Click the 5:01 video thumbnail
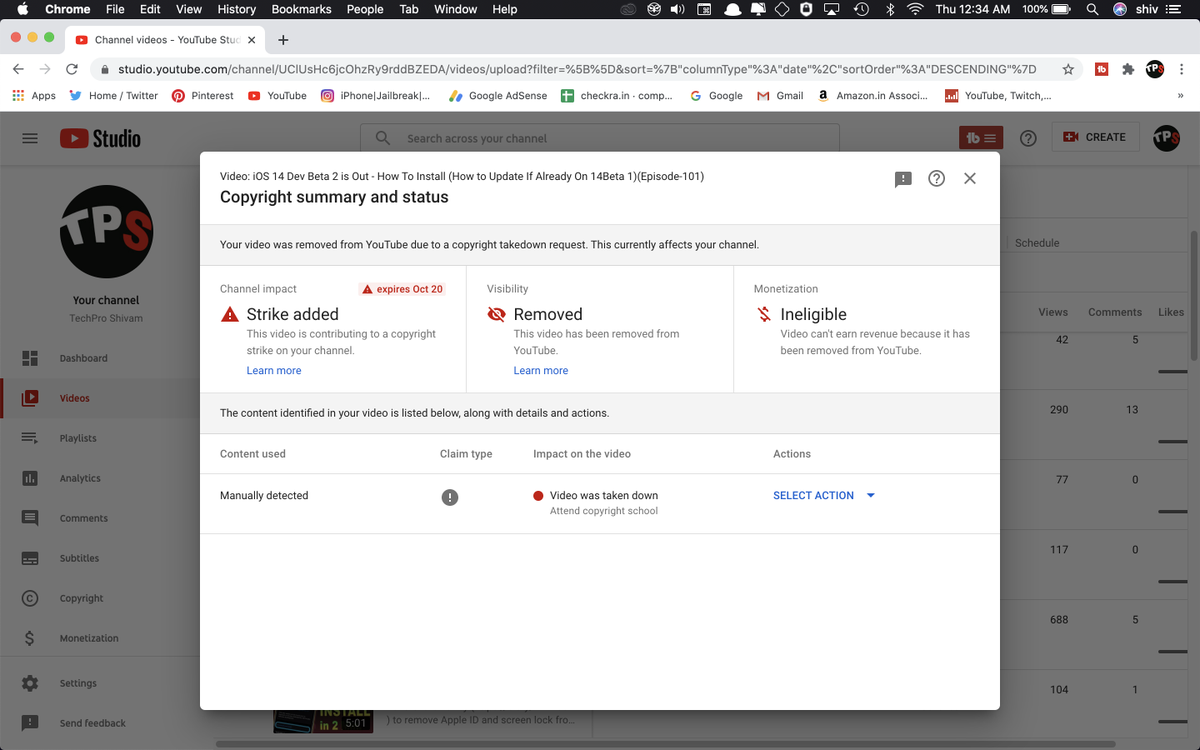This screenshot has width=1200, height=750. tap(322, 720)
